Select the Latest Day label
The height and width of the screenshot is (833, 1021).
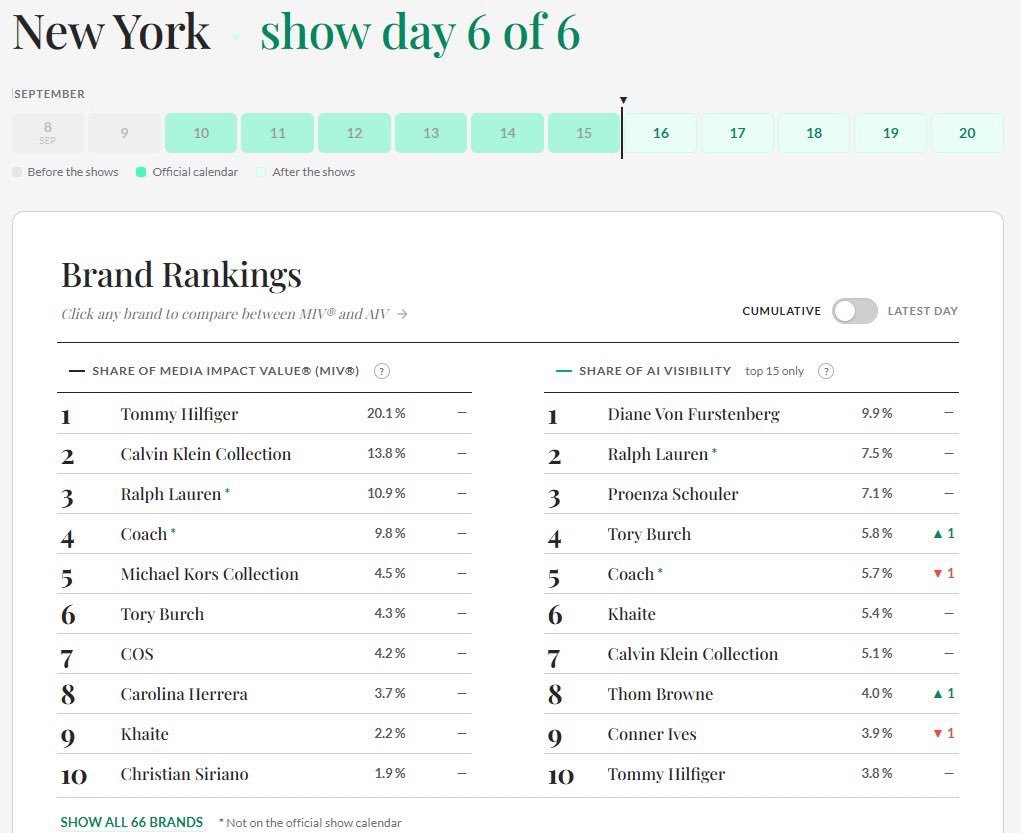click(x=923, y=311)
